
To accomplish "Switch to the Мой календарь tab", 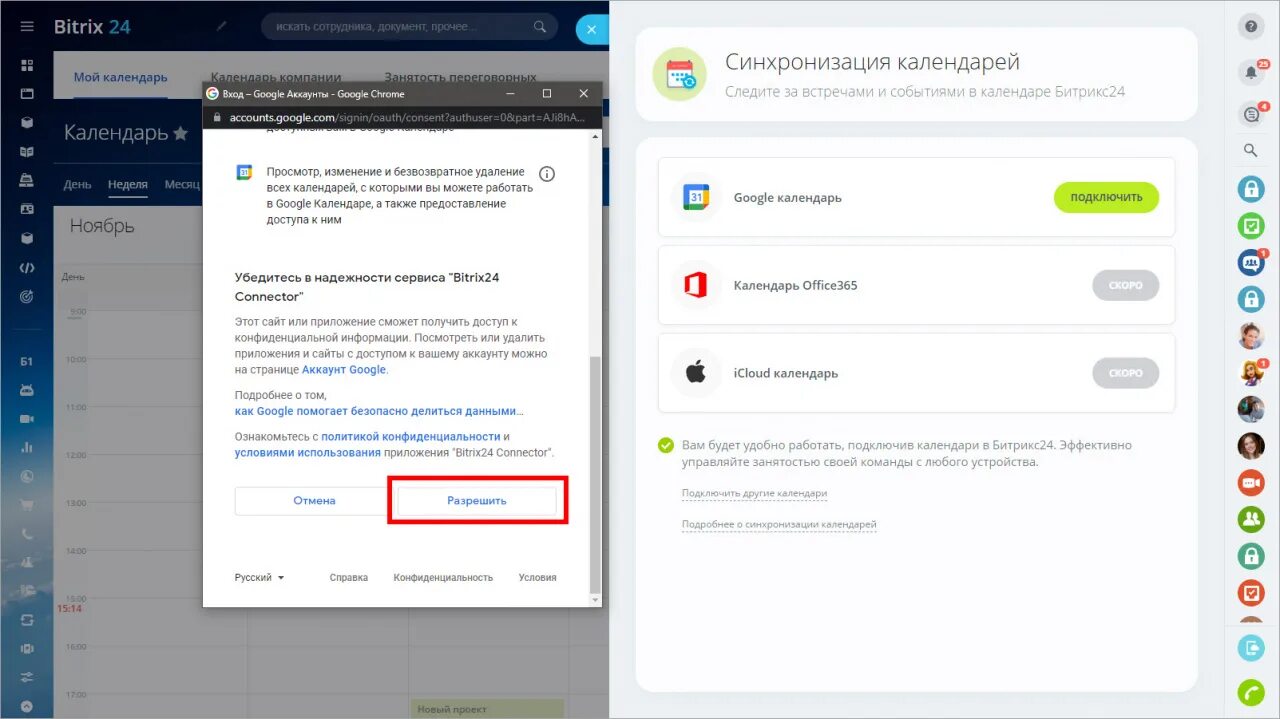I will pos(120,77).
